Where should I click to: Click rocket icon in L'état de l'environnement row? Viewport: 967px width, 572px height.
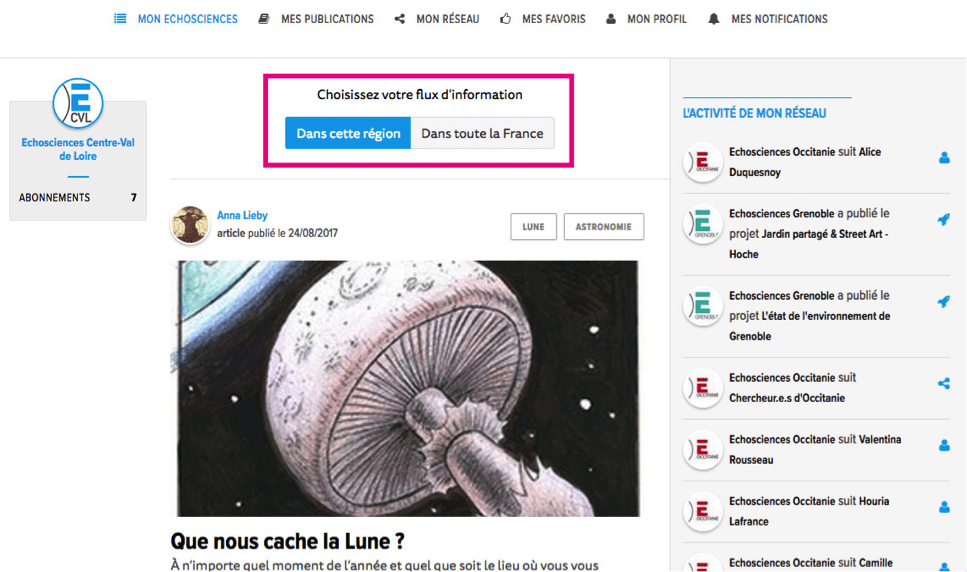(x=944, y=301)
